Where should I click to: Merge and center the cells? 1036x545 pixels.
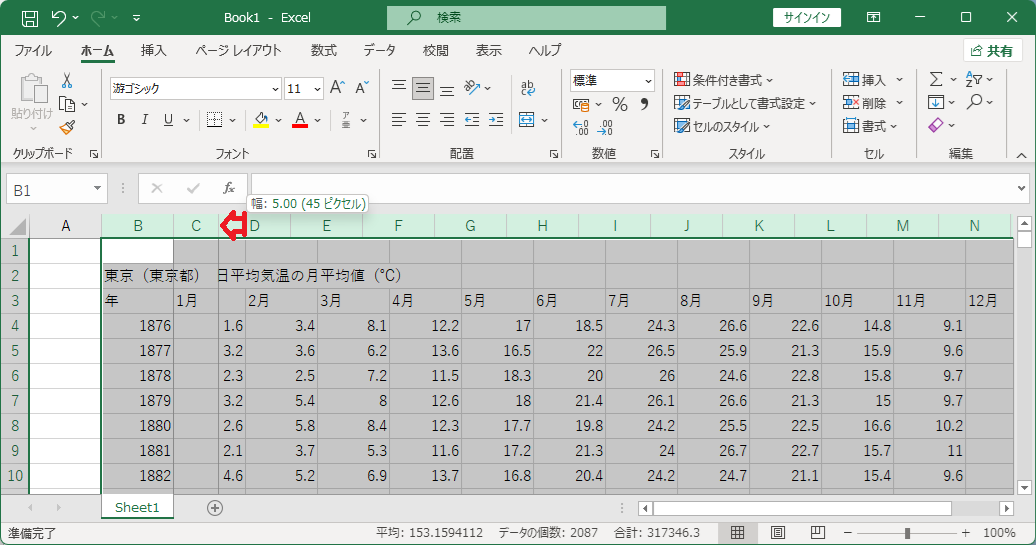coord(527,120)
